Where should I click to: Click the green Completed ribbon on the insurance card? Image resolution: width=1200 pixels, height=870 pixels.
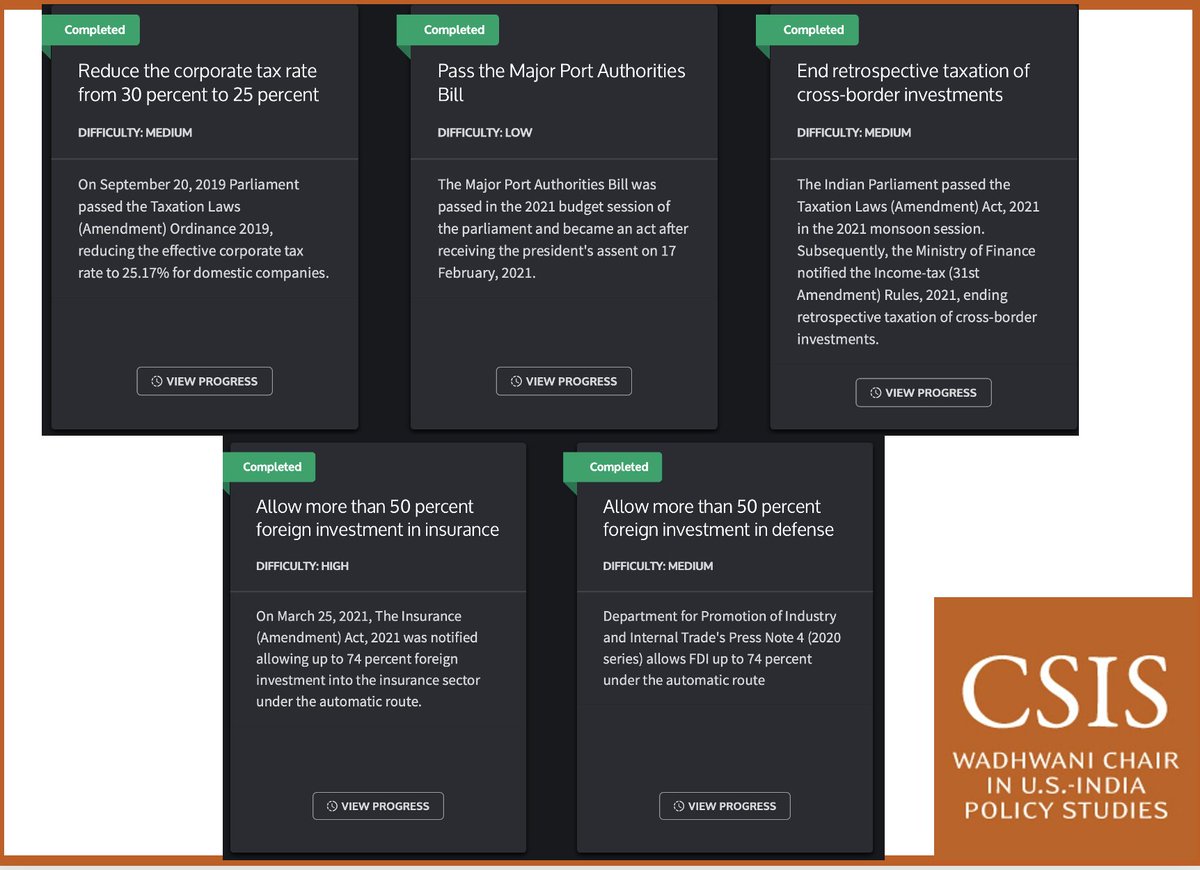point(270,467)
